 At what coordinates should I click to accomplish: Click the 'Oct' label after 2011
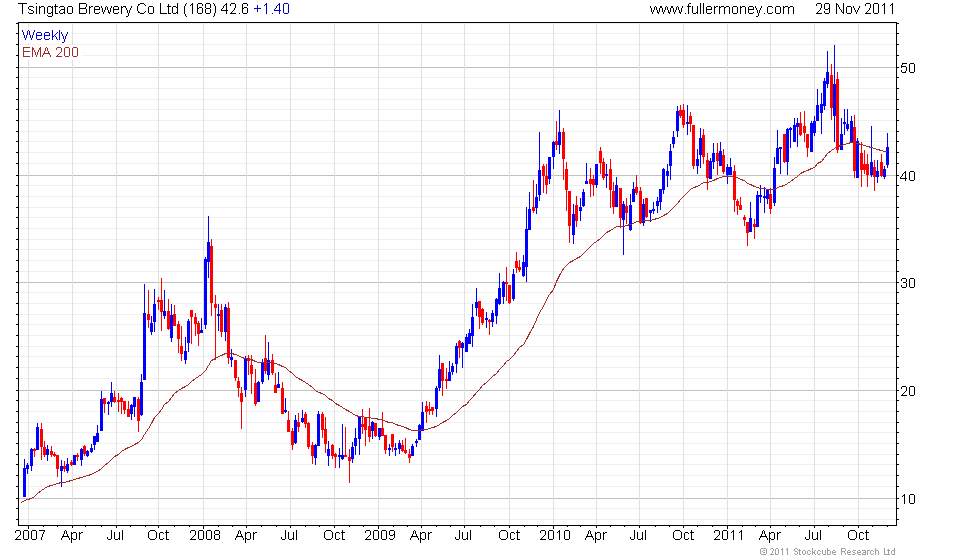click(858, 536)
